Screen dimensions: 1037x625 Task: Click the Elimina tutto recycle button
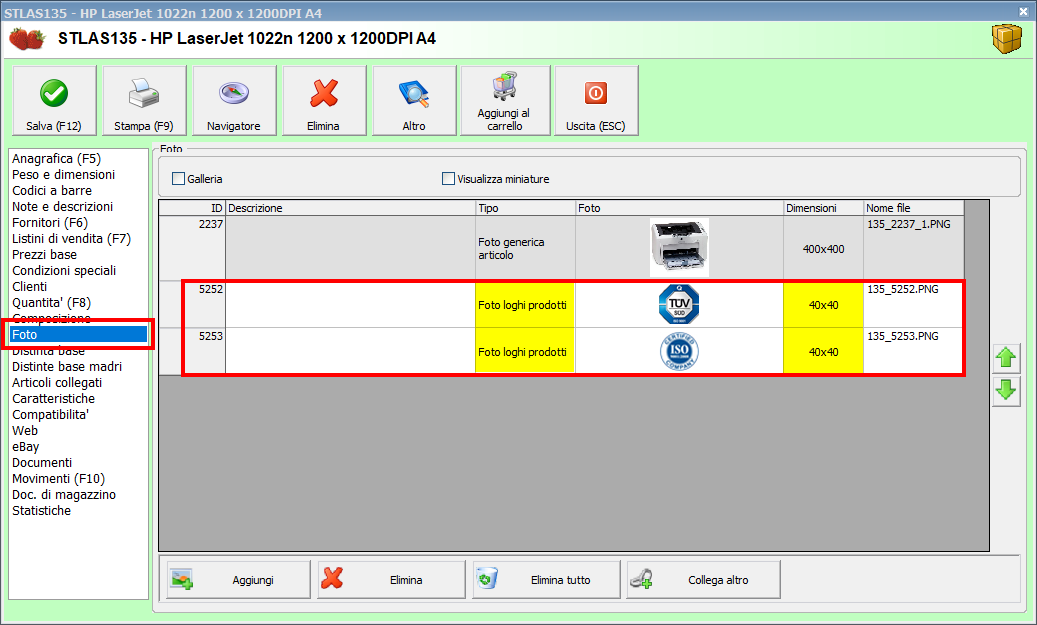tap(546, 579)
